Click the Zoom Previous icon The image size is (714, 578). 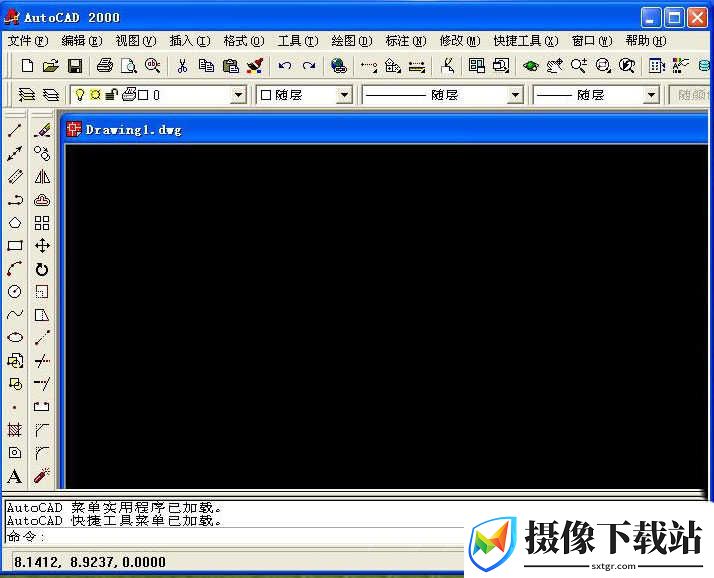(627, 66)
